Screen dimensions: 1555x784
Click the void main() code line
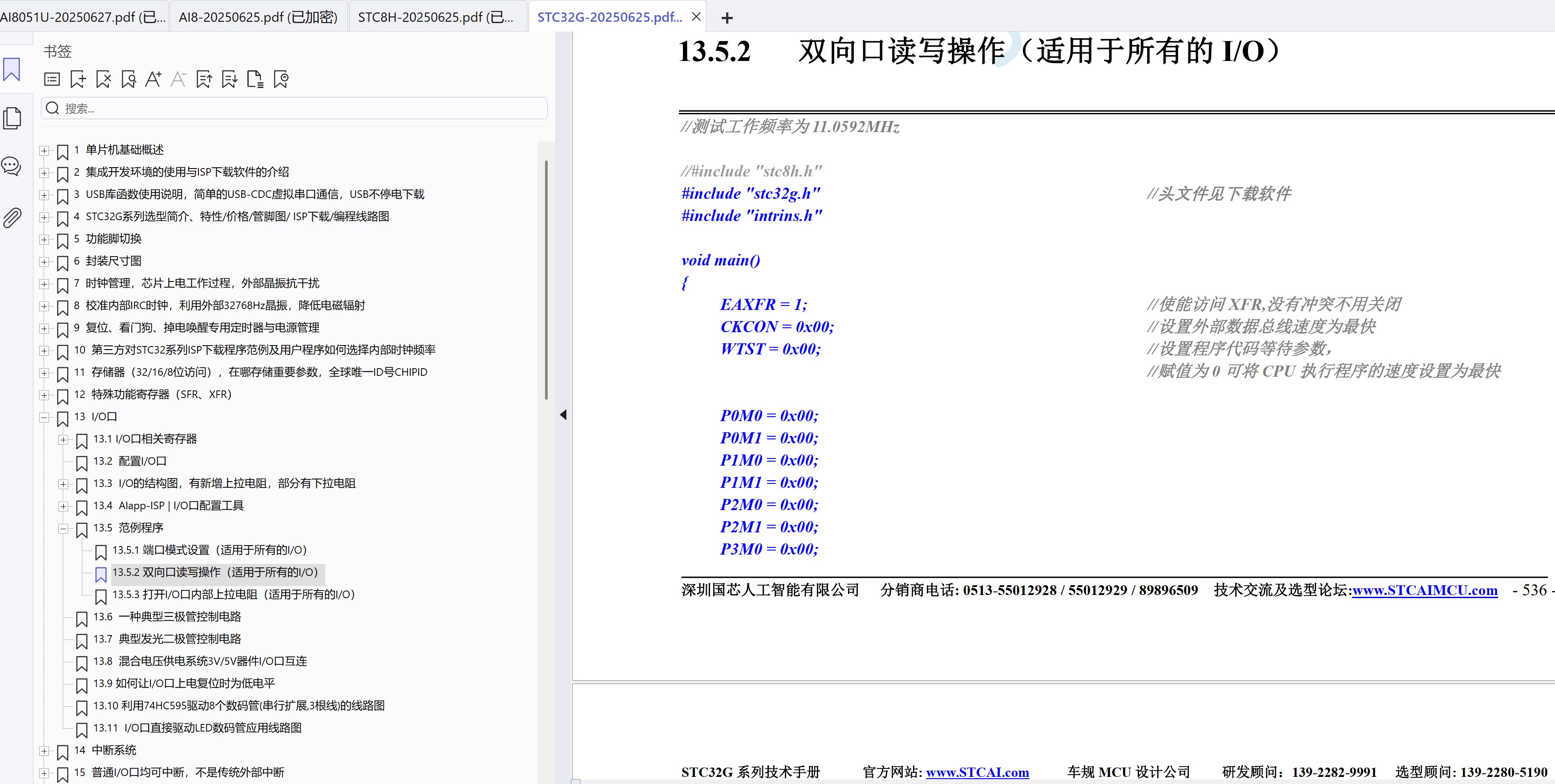pos(721,260)
